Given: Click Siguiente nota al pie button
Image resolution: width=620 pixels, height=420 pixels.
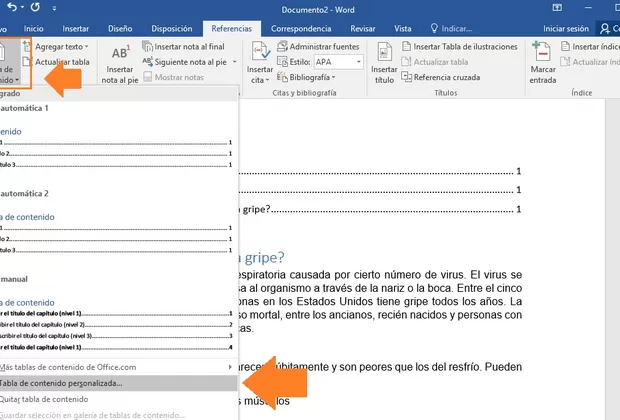Looking at the screenshot, I should (185, 62).
